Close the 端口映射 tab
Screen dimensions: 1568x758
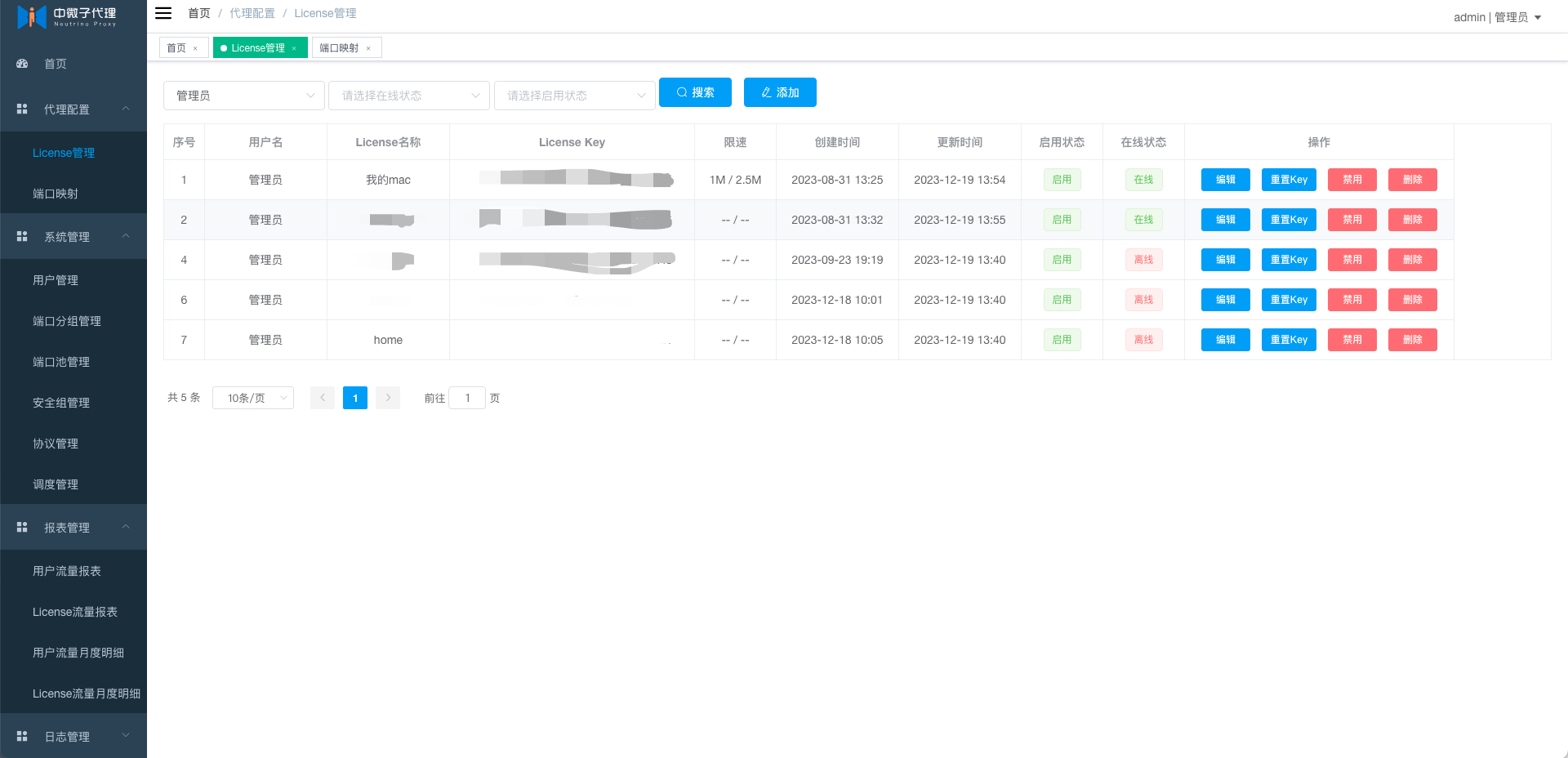click(368, 48)
